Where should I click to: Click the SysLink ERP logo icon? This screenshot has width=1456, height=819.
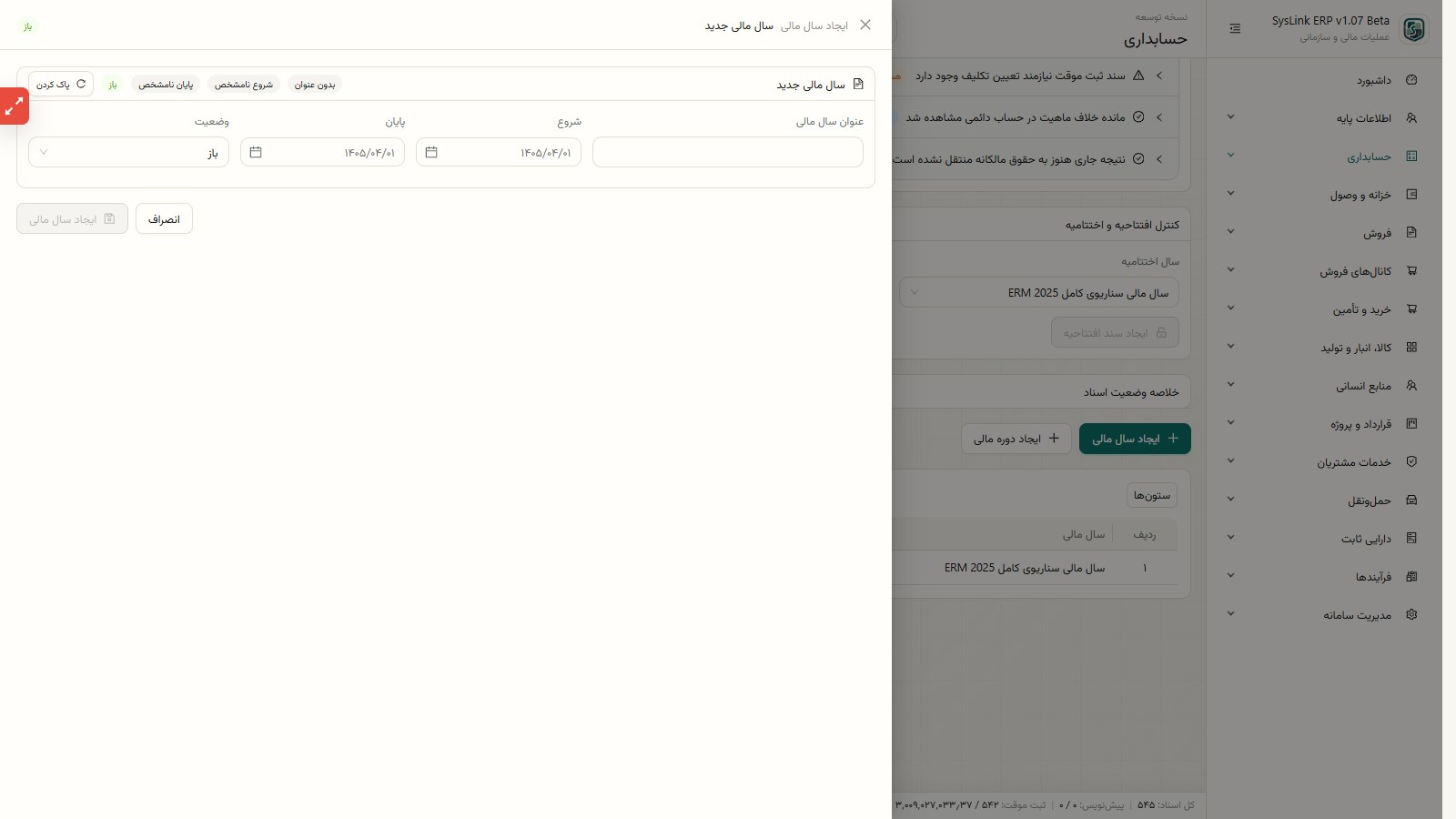[1413, 29]
